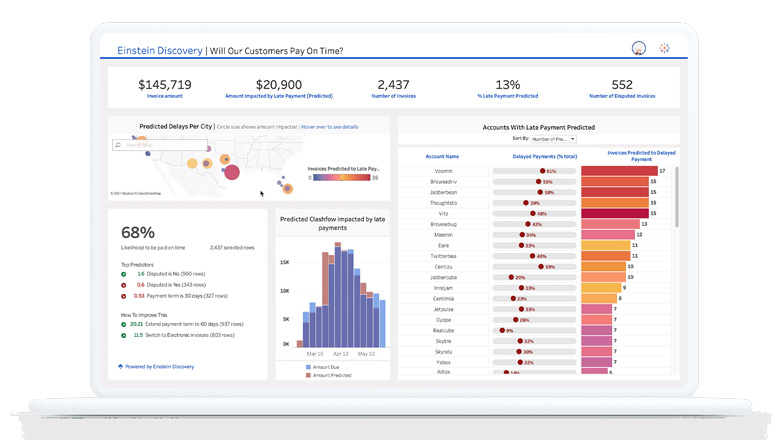Click the Amount Predicted legend swatch
Screen dimensions: 782x440
pyautogui.click(x=308, y=375)
